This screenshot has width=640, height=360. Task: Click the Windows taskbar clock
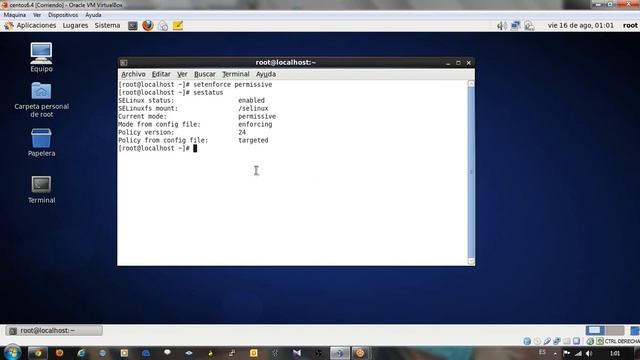pyautogui.click(x=615, y=353)
